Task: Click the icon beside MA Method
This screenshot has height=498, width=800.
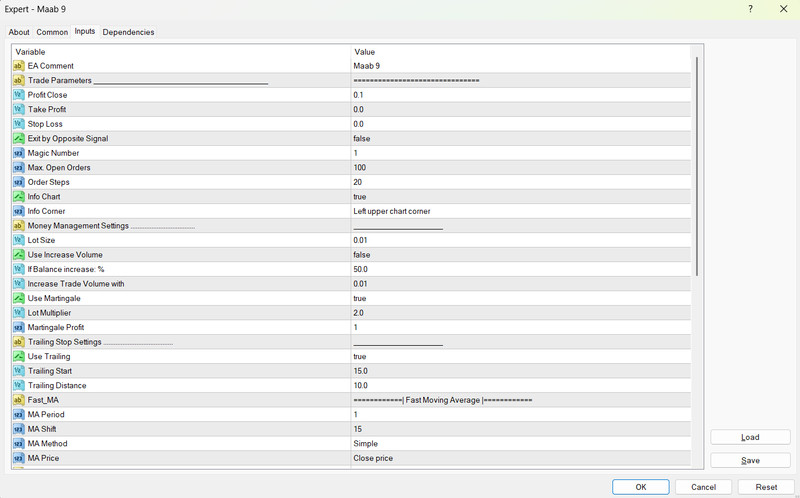Action: (x=18, y=444)
